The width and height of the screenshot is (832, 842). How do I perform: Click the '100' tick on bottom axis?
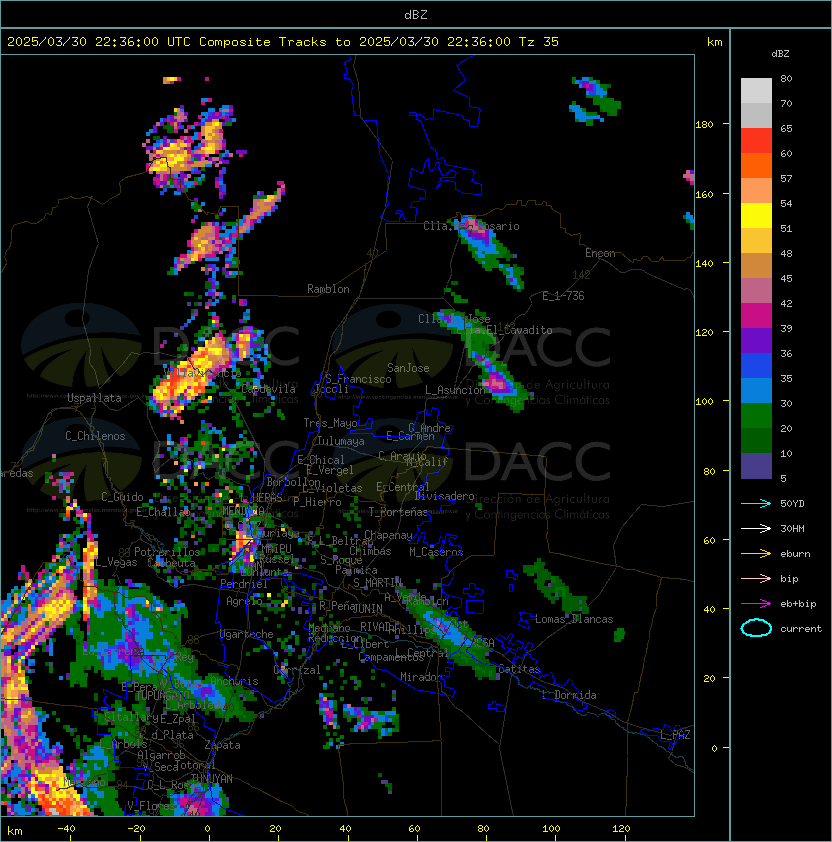click(x=552, y=829)
